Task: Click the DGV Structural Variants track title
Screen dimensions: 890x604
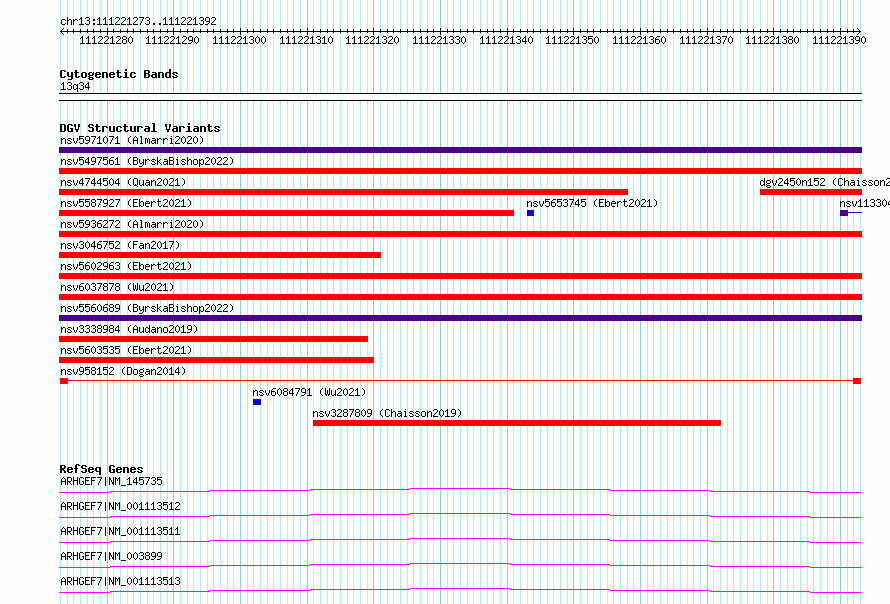Action: 140,128
